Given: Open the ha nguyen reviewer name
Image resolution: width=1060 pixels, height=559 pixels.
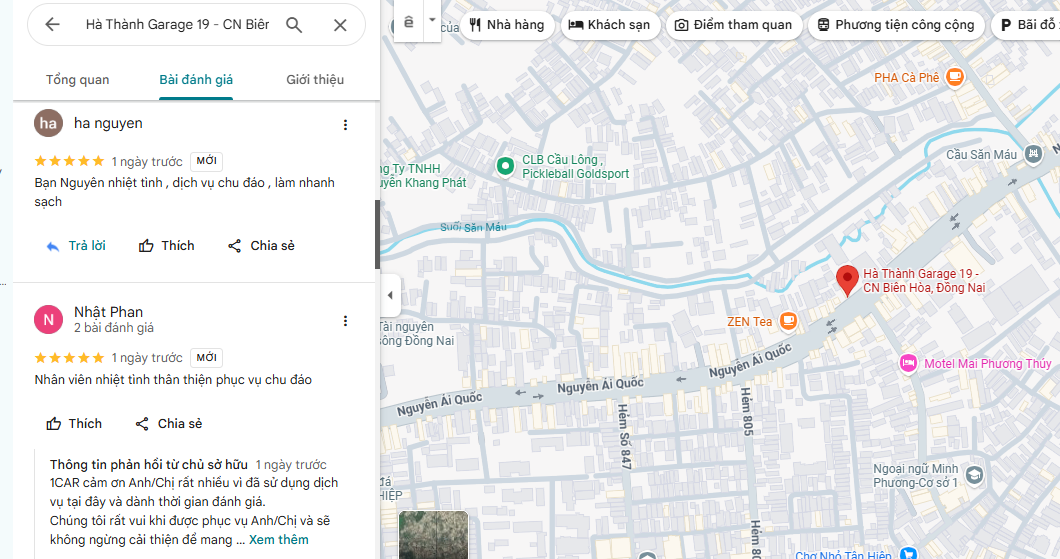Looking at the screenshot, I should click(108, 123).
